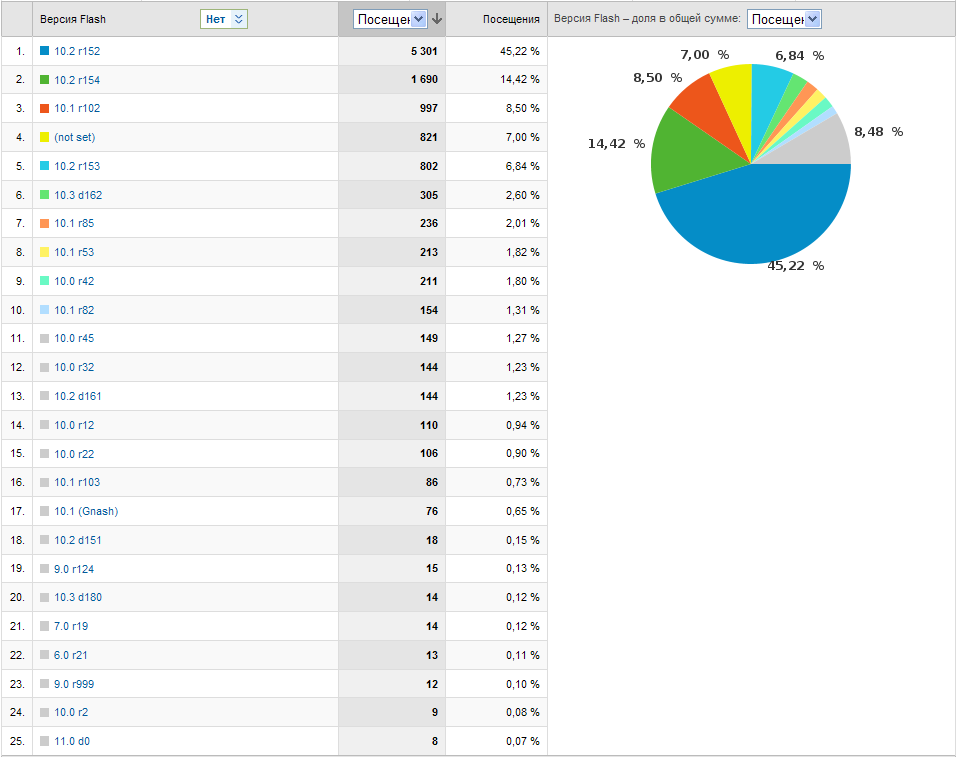This screenshot has height=757, width=957.
Task: Click the yellow swatch beside (not set)
Action: click(x=44, y=137)
